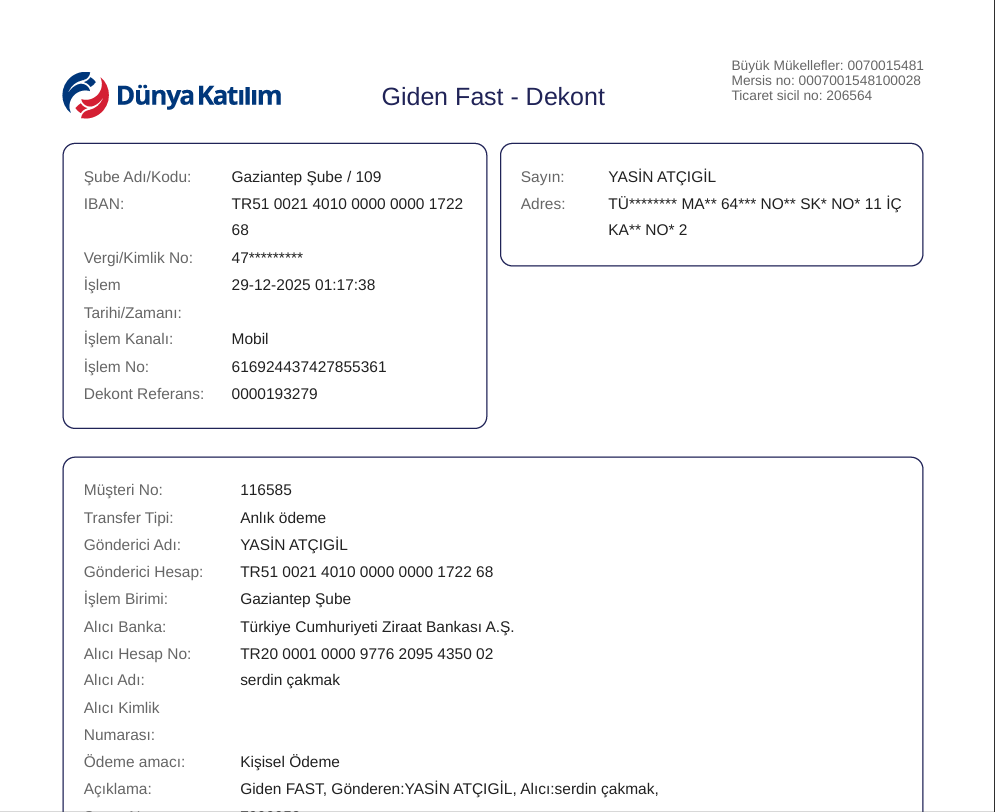The image size is (995, 812).
Task: Click recipient name 'serdin çakmak'
Action: 289,680
